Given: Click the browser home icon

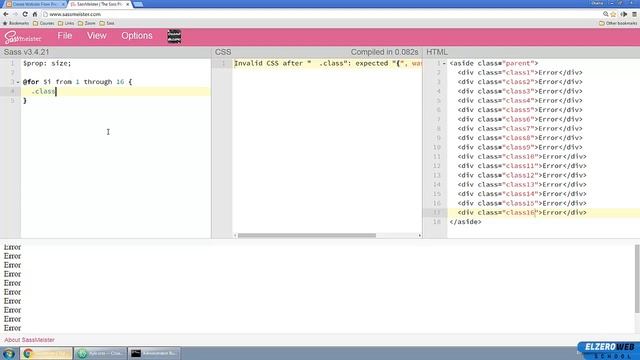Looking at the screenshot, I should tap(35, 14).
